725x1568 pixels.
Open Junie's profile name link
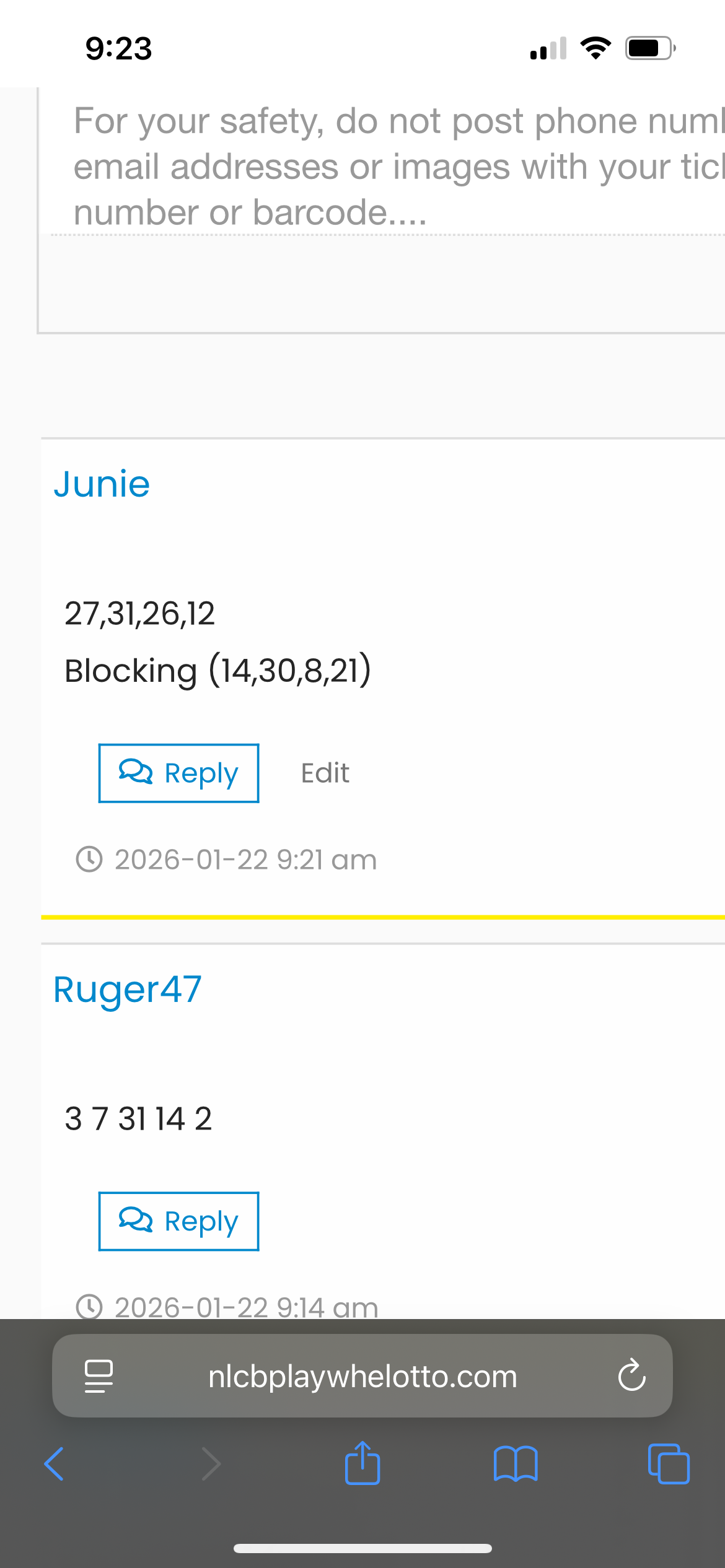102,484
